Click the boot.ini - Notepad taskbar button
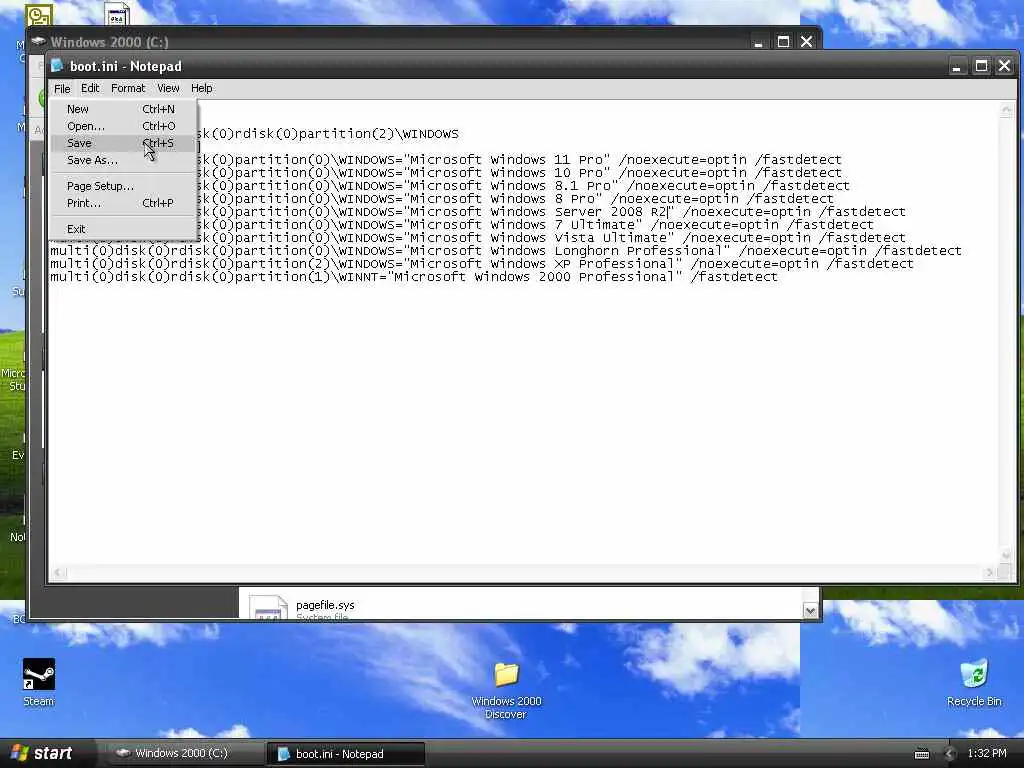The height and width of the screenshot is (768, 1024). point(346,754)
